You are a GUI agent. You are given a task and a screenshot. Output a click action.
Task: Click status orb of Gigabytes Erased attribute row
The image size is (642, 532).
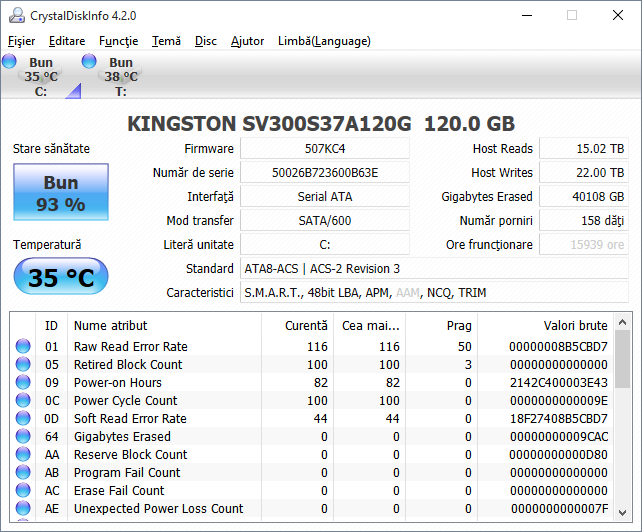23,436
